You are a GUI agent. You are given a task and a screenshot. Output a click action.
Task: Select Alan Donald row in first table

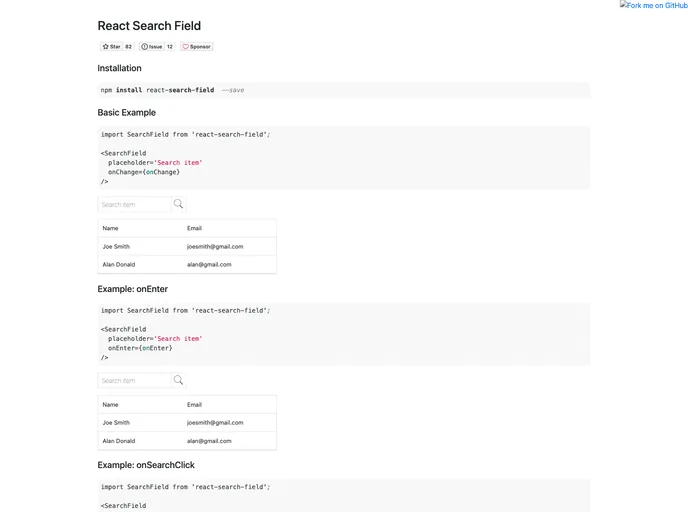[x=187, y=265]
